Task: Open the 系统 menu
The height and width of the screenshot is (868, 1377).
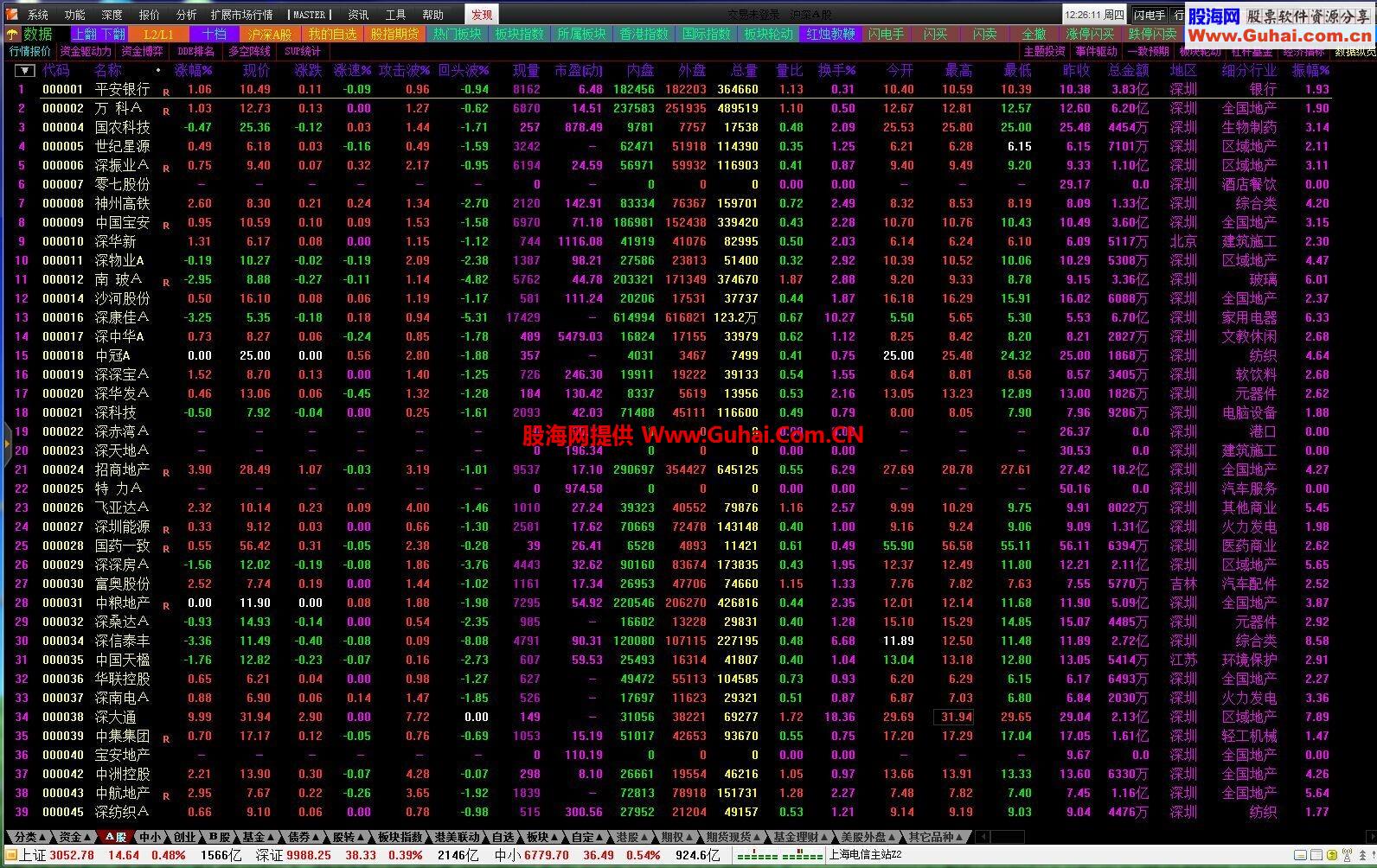Action: [x=38, y=15]
